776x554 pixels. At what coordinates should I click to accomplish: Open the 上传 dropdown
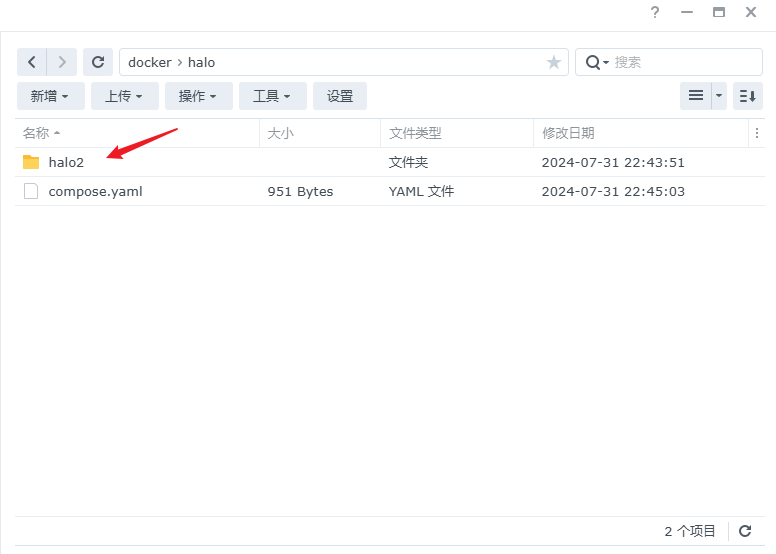click(124, 96)
